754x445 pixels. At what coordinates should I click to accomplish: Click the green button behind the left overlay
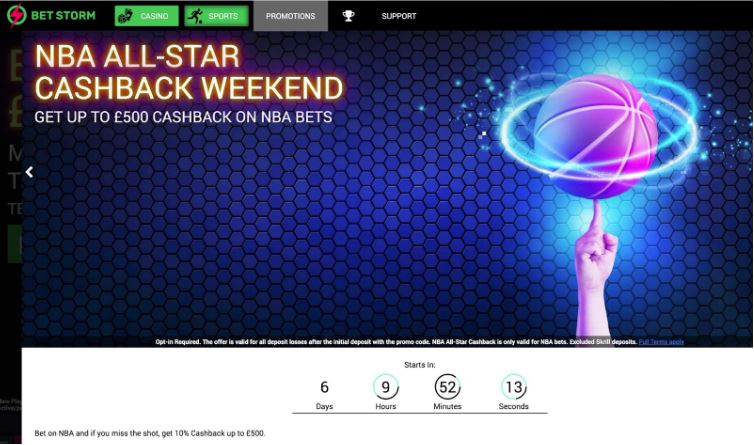point(14,244)
